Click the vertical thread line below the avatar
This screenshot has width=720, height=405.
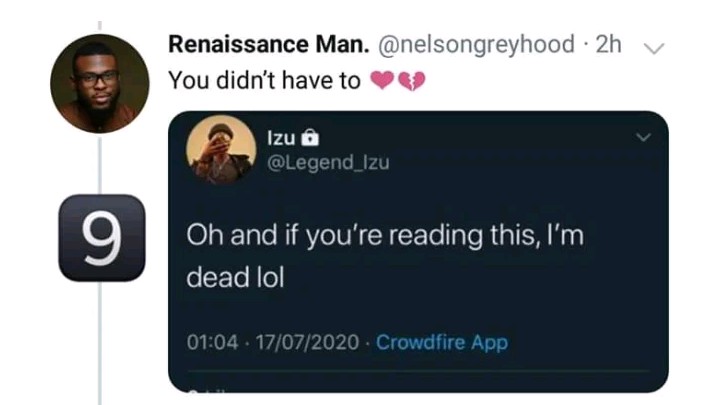tap(100, 164)
